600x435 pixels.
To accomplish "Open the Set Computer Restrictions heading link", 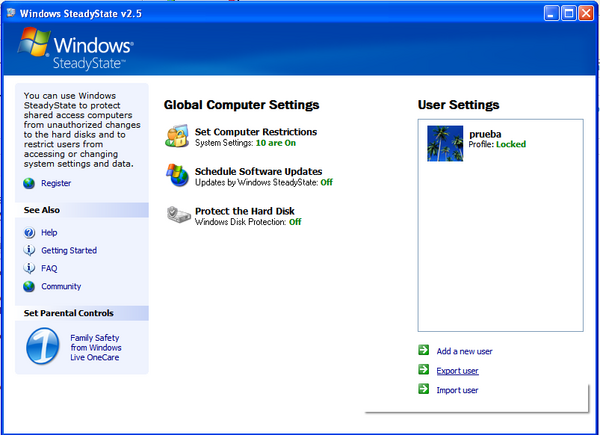I will coord(255,131).
